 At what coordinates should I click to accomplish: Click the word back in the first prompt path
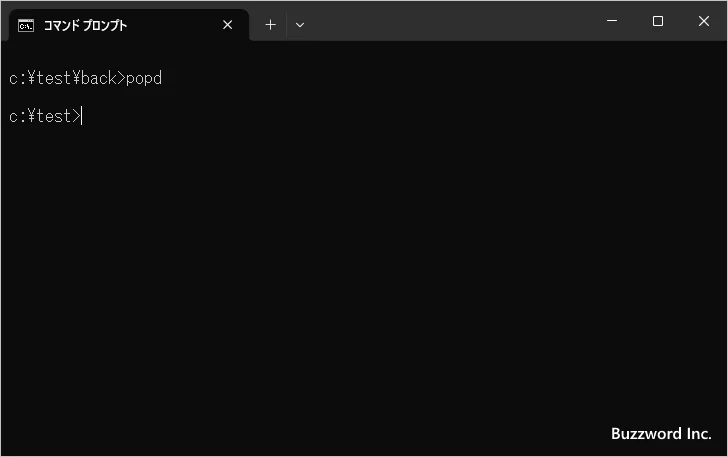click(x=98, y=78)
